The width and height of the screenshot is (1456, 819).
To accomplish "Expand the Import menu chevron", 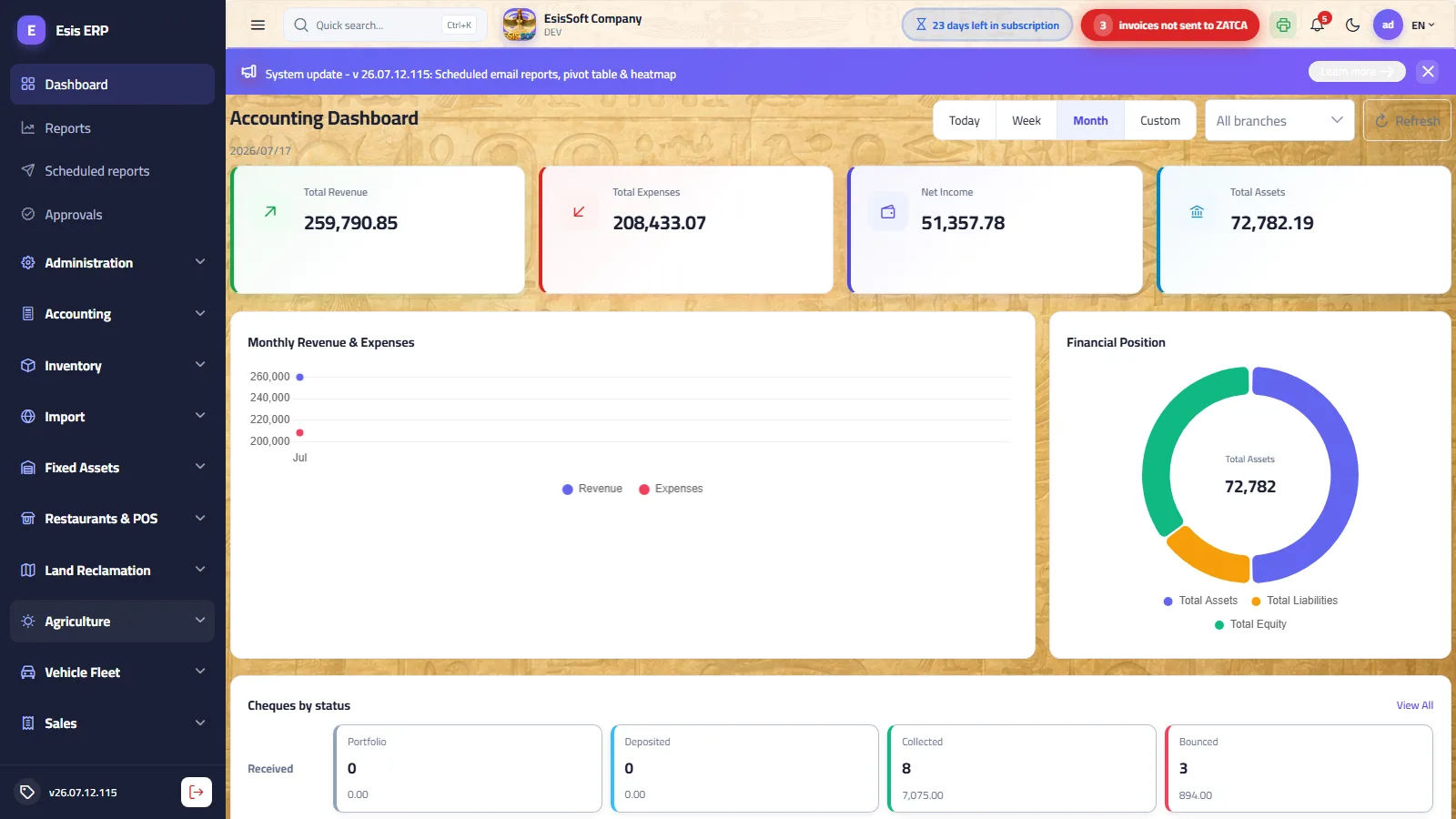I will click(200, 416).
